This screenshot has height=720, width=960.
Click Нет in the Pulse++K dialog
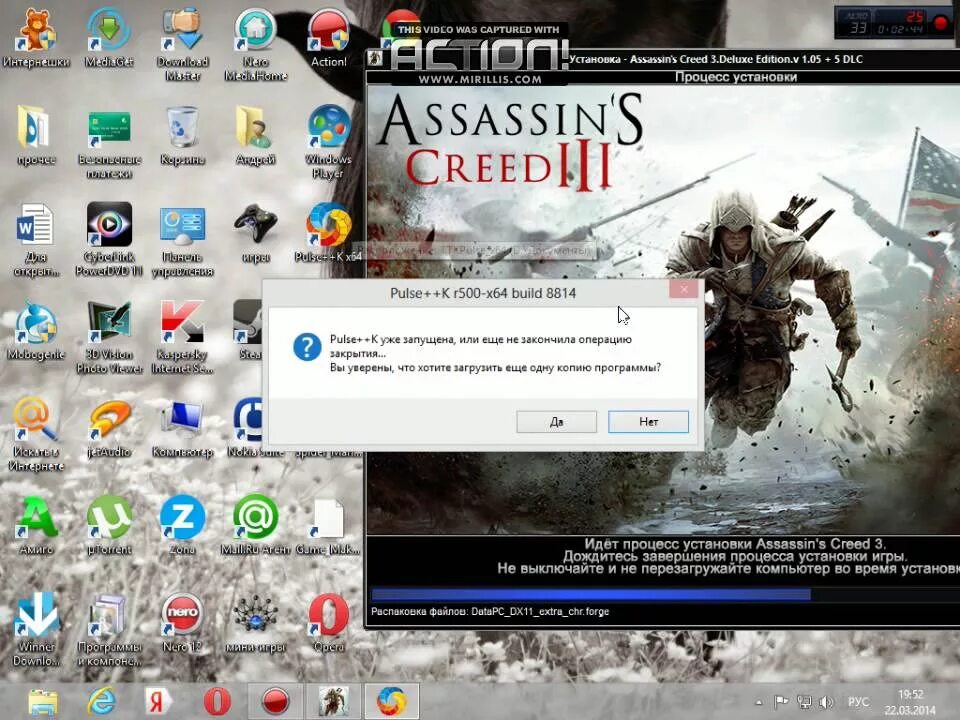648,422
